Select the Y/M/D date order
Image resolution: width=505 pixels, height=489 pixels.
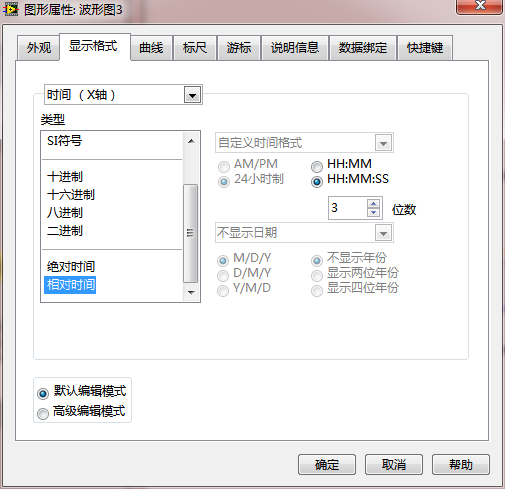[223, 291]
